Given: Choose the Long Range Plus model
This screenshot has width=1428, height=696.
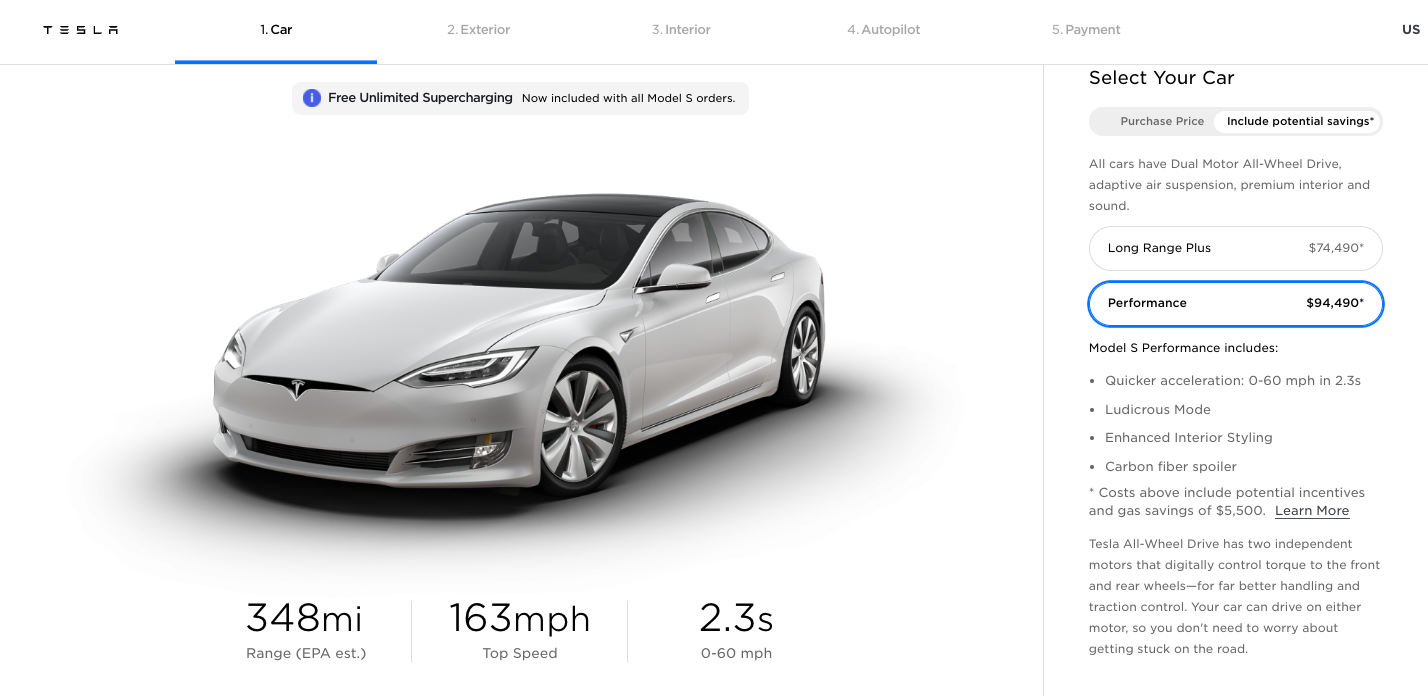Looking at the screenshot, I should click(1235, 248).
